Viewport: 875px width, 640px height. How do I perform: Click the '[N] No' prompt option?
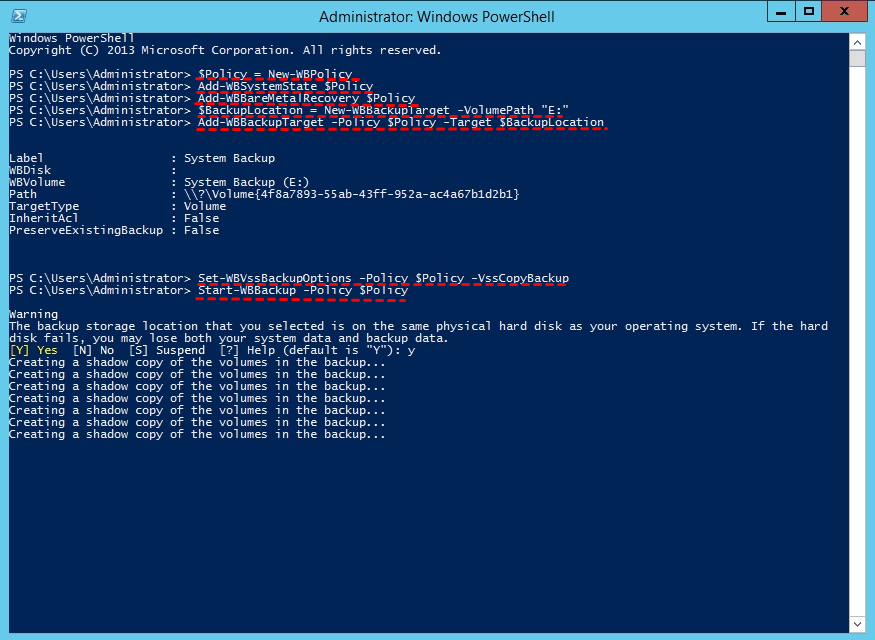click(94, 350)
